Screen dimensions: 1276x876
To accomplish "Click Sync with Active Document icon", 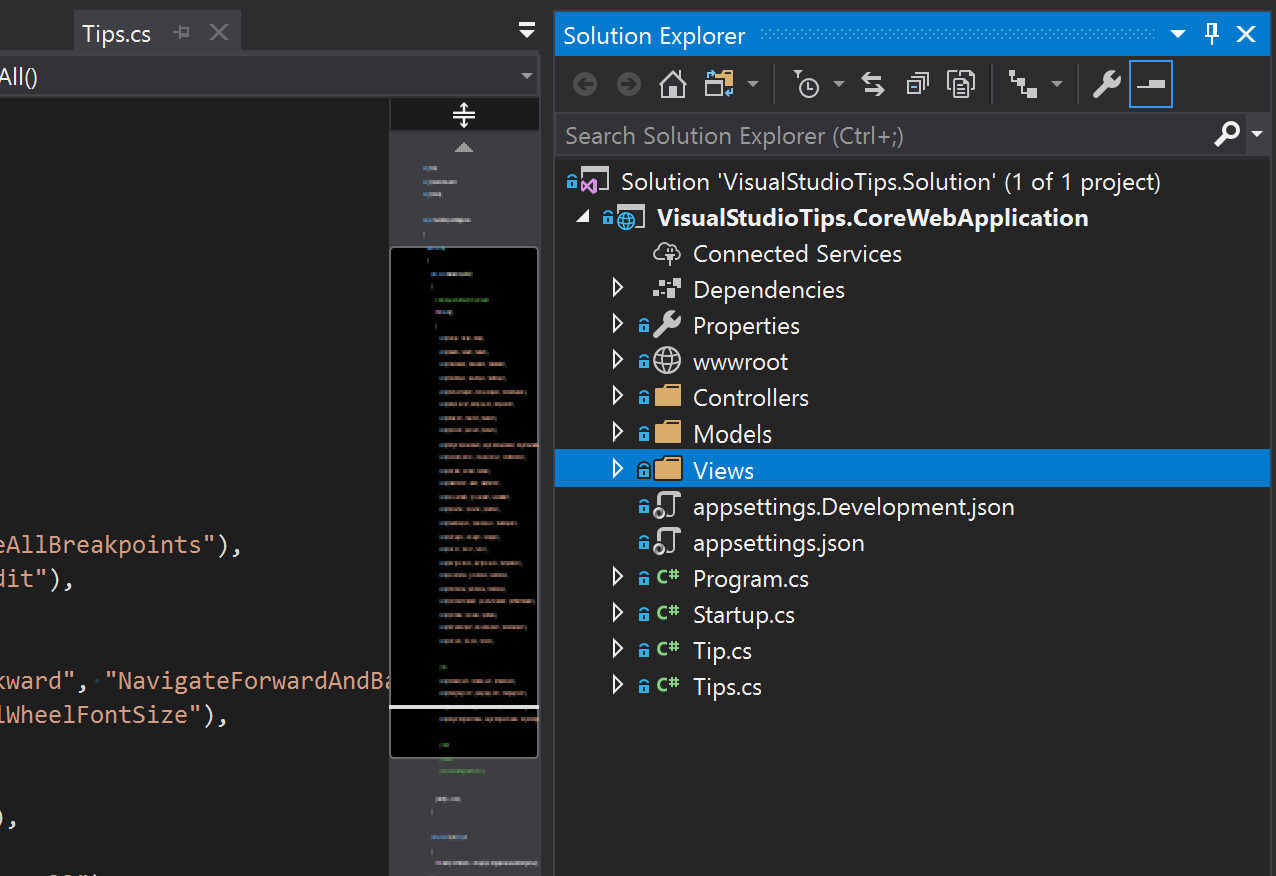I will click(873, 85).
